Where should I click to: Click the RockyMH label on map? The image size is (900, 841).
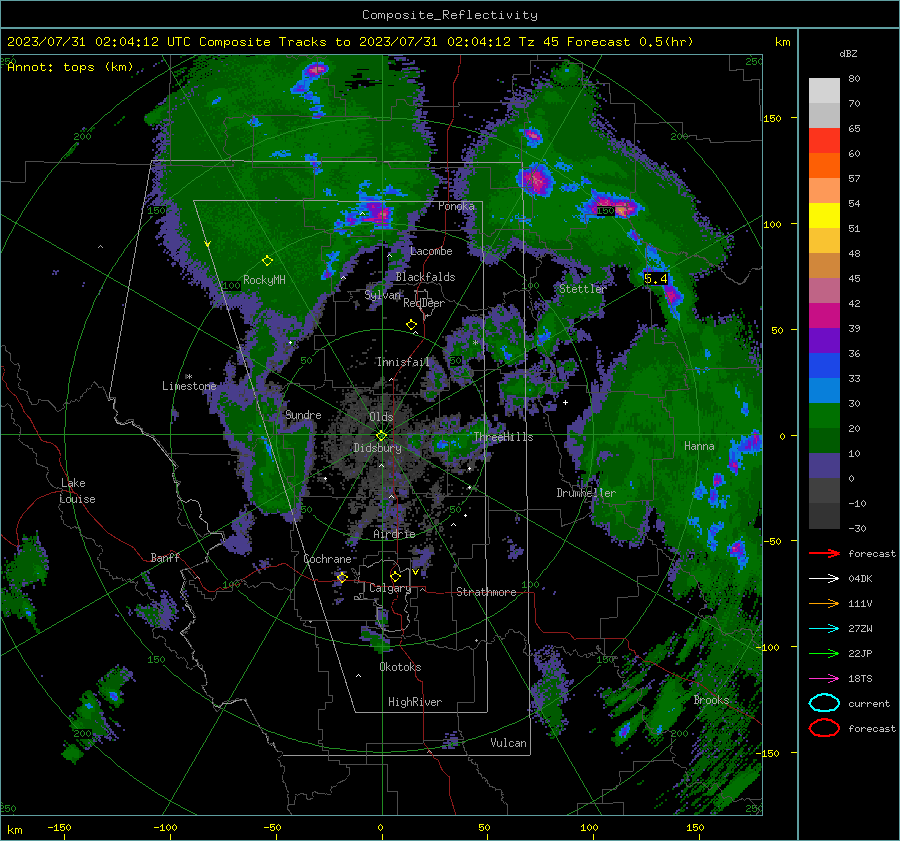click(264, 280)
